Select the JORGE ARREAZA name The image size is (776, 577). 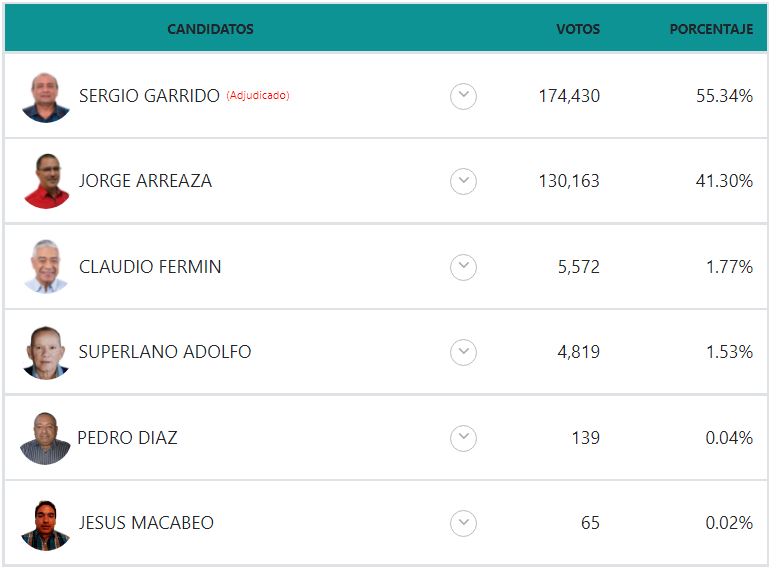click(146, 181)
